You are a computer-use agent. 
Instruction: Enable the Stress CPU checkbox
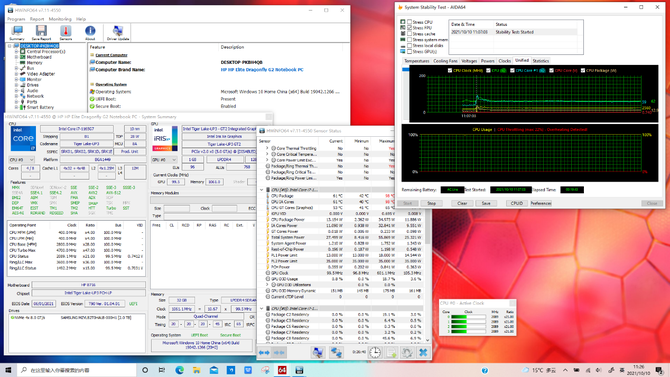click(x=409, y=22)
